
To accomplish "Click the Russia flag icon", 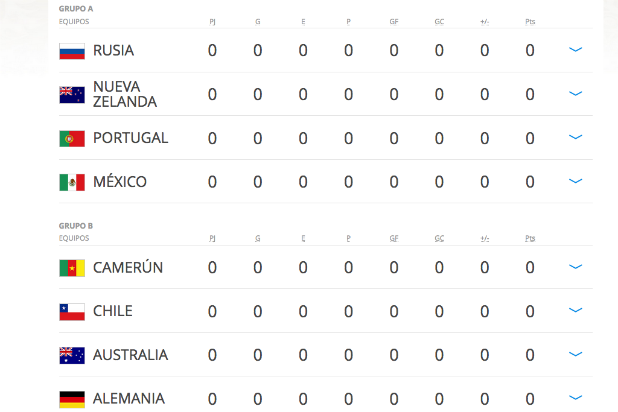I will 72,51.
